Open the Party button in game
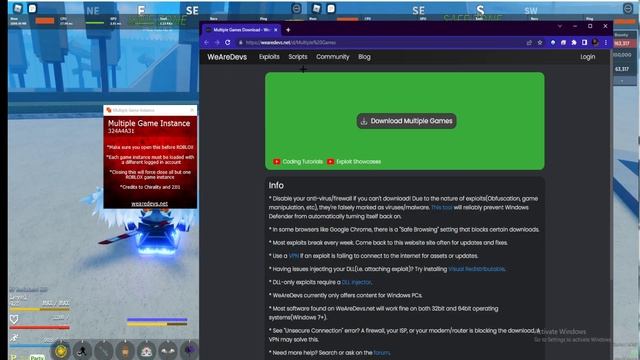The image size is (640, 360). point(37,357)
